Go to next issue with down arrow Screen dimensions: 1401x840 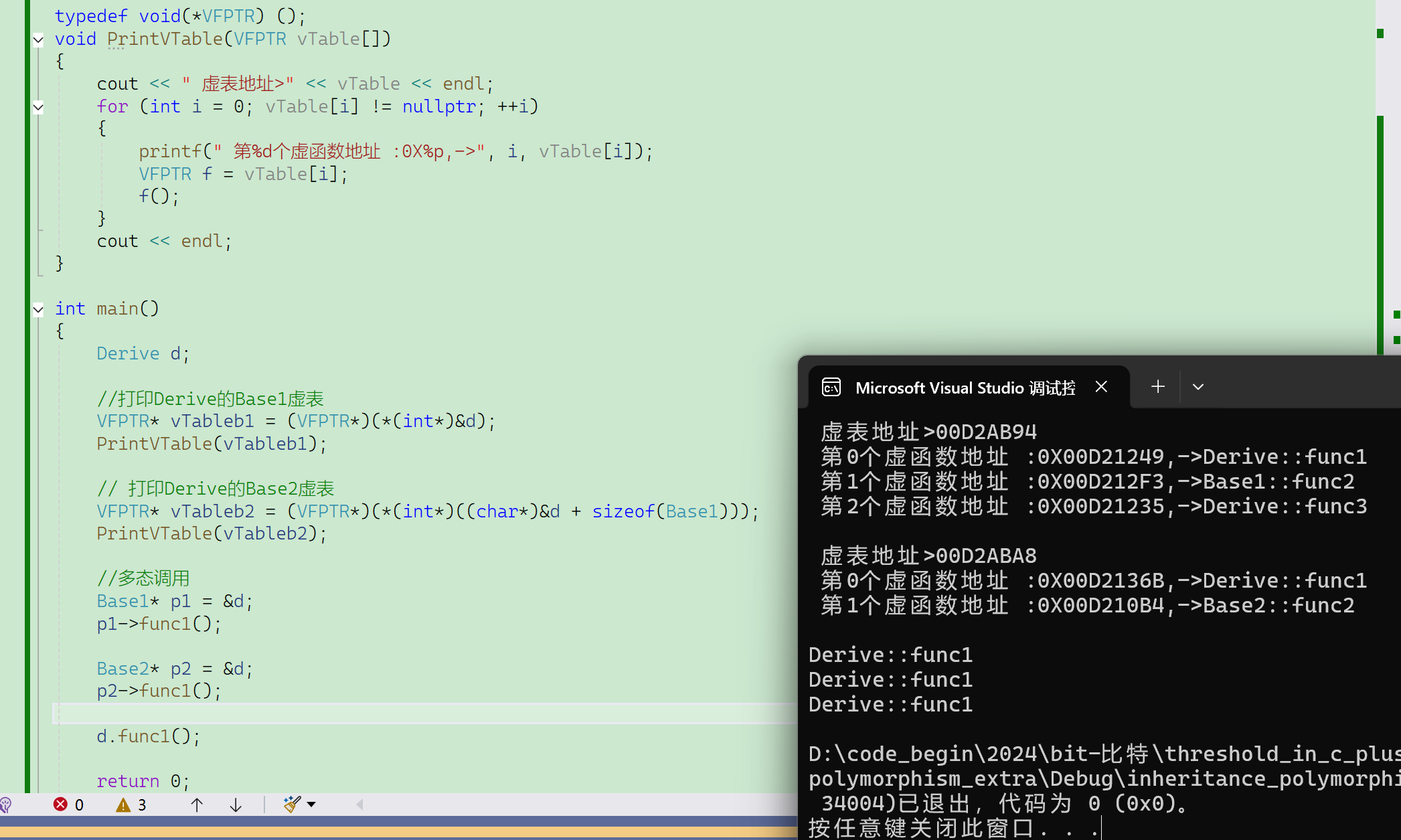(236, 805)
